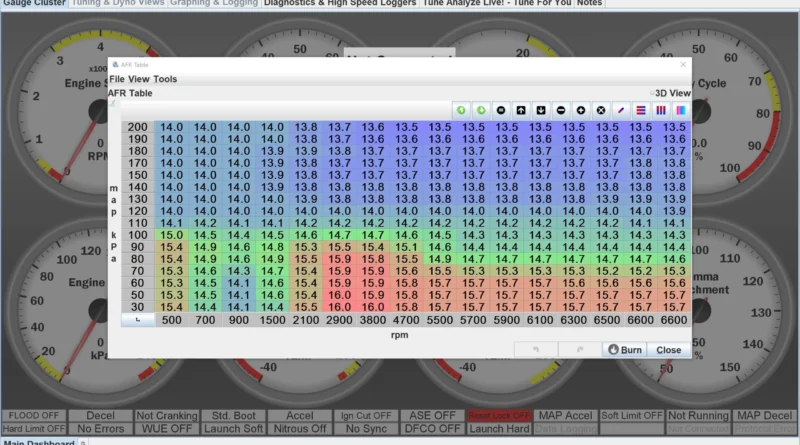
Task: Click the decrement down-arrow toolbar icon
Action: [541, 109]
